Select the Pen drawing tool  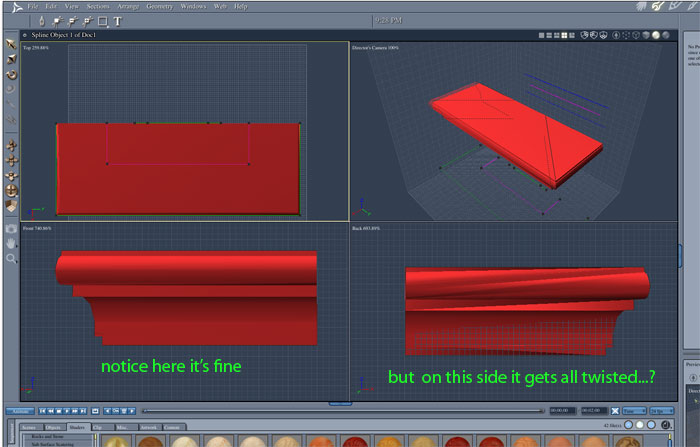click(40, 20)
